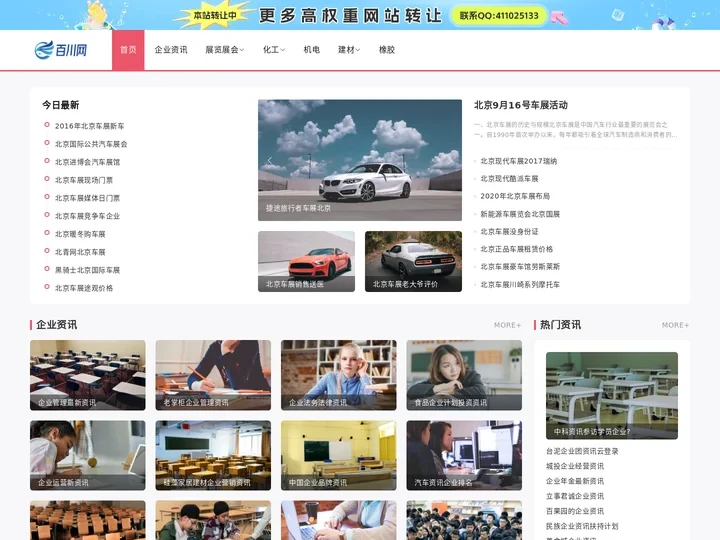The image size is (720, 540).
Task: Click MORE+ beside 企业资讯 heading
Action: coord(507,325)
